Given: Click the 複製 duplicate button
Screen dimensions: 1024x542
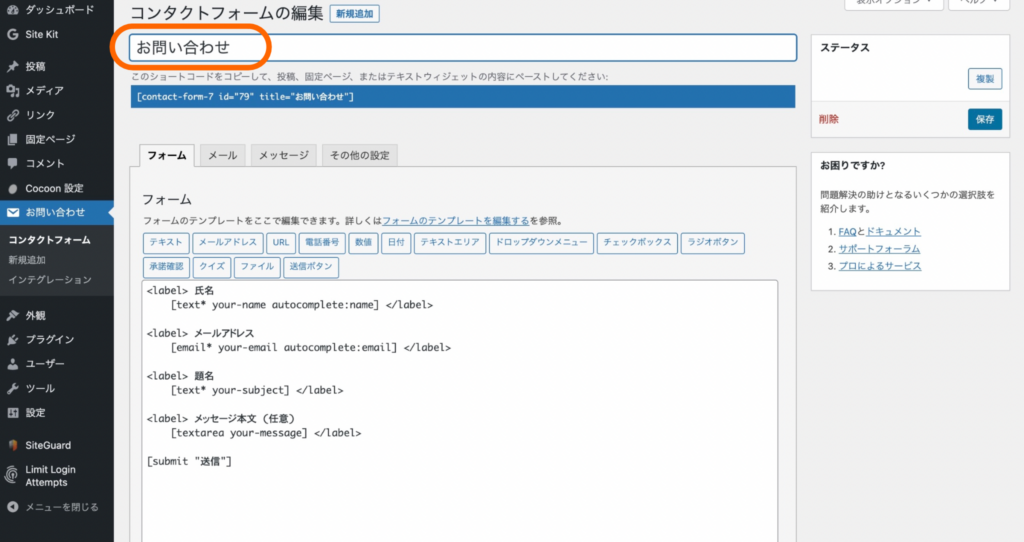Looking at the screenshot, I should [x=984, y=79].
